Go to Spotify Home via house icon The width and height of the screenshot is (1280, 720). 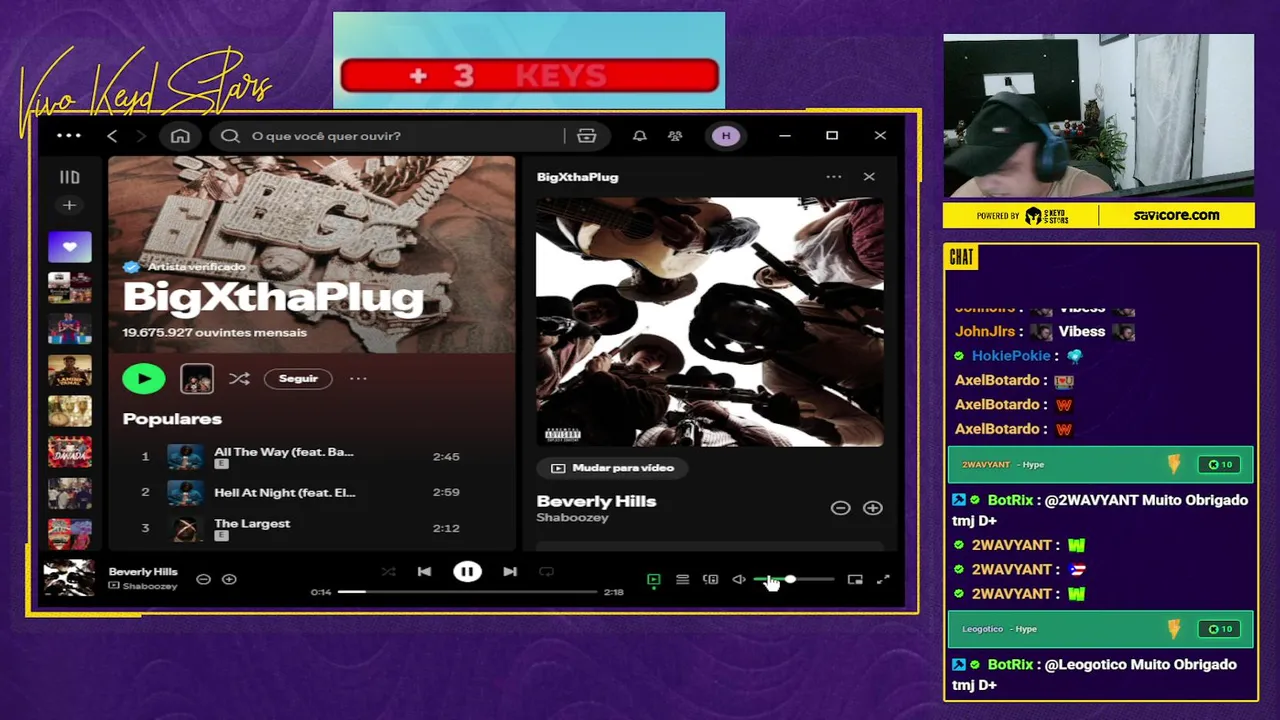pyautogui.click(x=180, y=136)
